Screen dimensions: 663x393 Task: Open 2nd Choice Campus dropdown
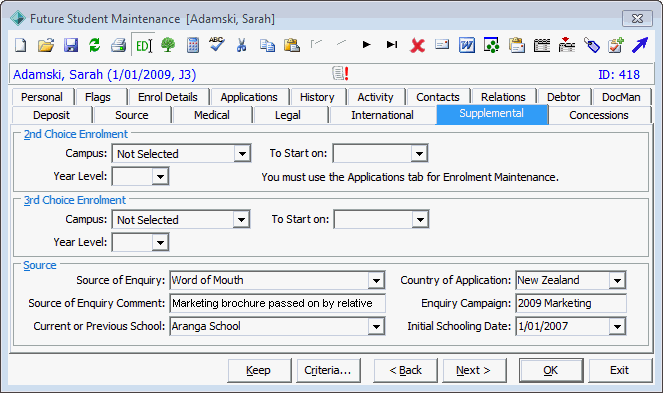(x=242, y=154)
